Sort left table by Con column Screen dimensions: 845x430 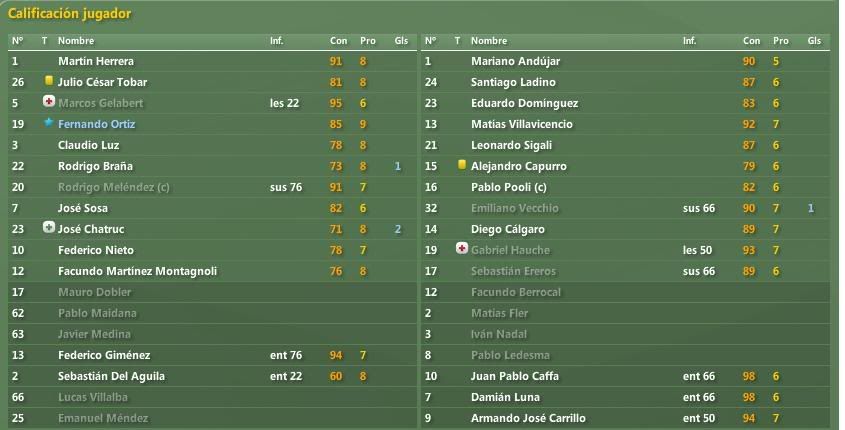(338, 40)
